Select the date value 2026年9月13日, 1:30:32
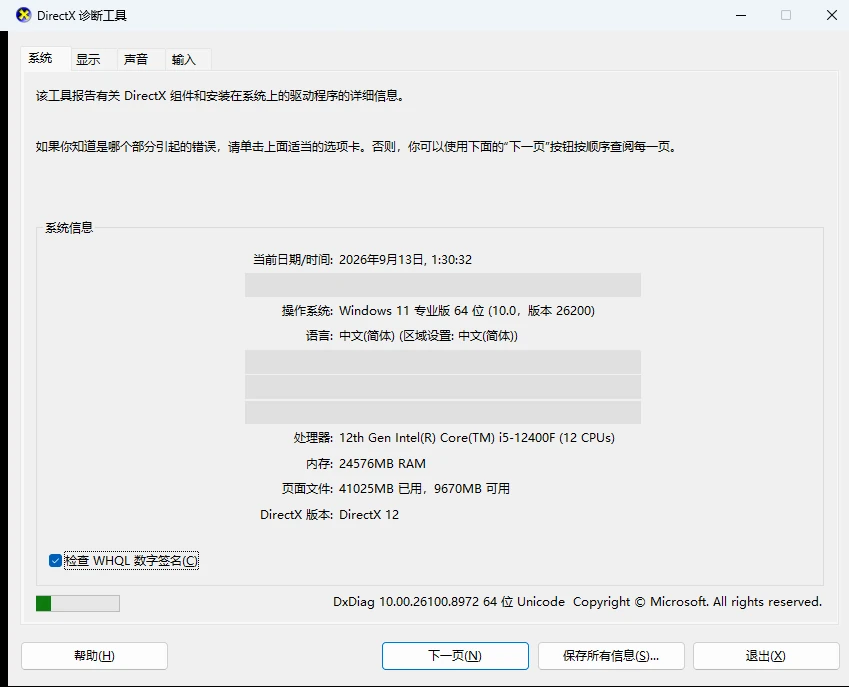The height and width of the screenshot is (687, 849). point(405,260)
